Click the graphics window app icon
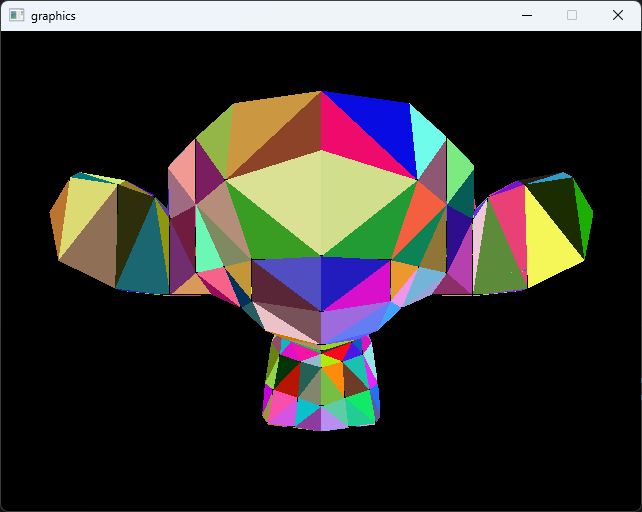 click(17, 16)
